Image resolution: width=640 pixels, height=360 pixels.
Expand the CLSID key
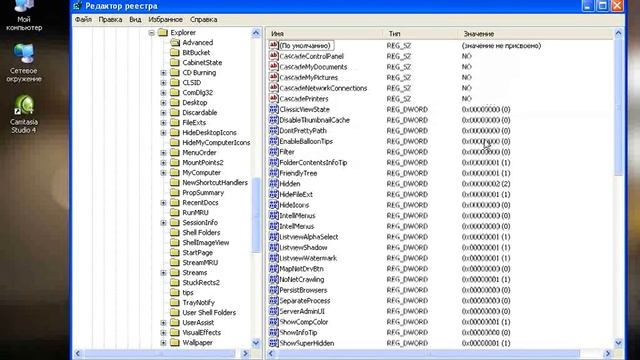point(163,82)
